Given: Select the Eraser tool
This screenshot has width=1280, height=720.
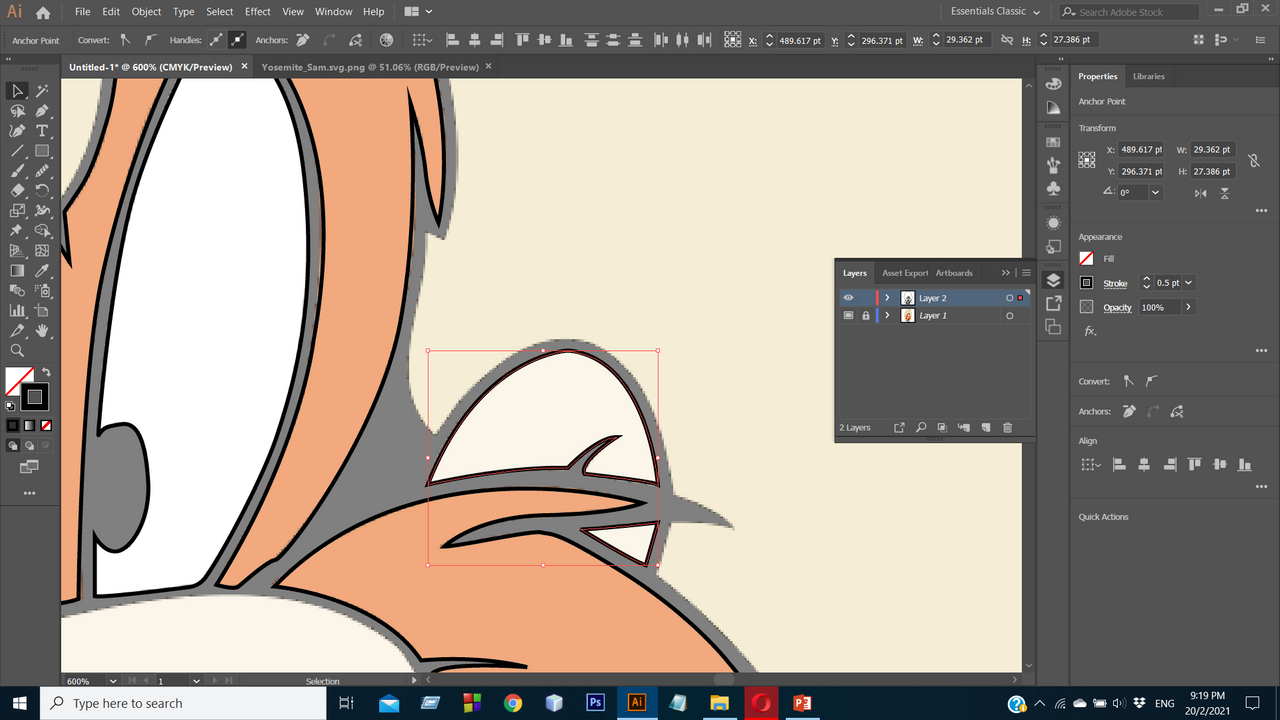Looking at the screenshot, I should point(17,191).
